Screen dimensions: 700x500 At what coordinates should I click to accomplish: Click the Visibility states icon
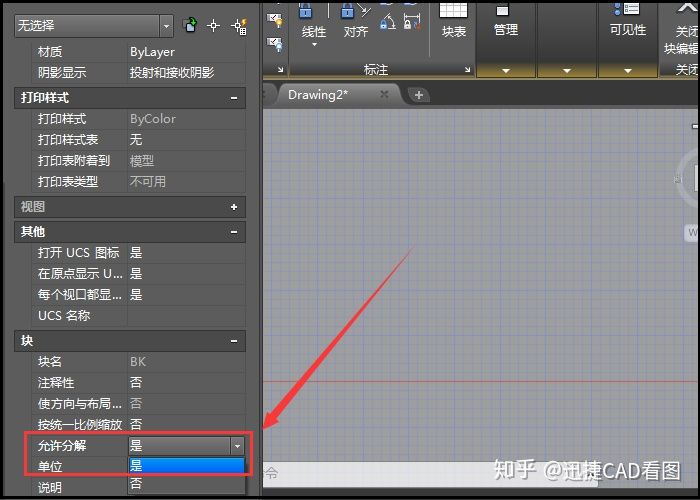coord(627,9)
